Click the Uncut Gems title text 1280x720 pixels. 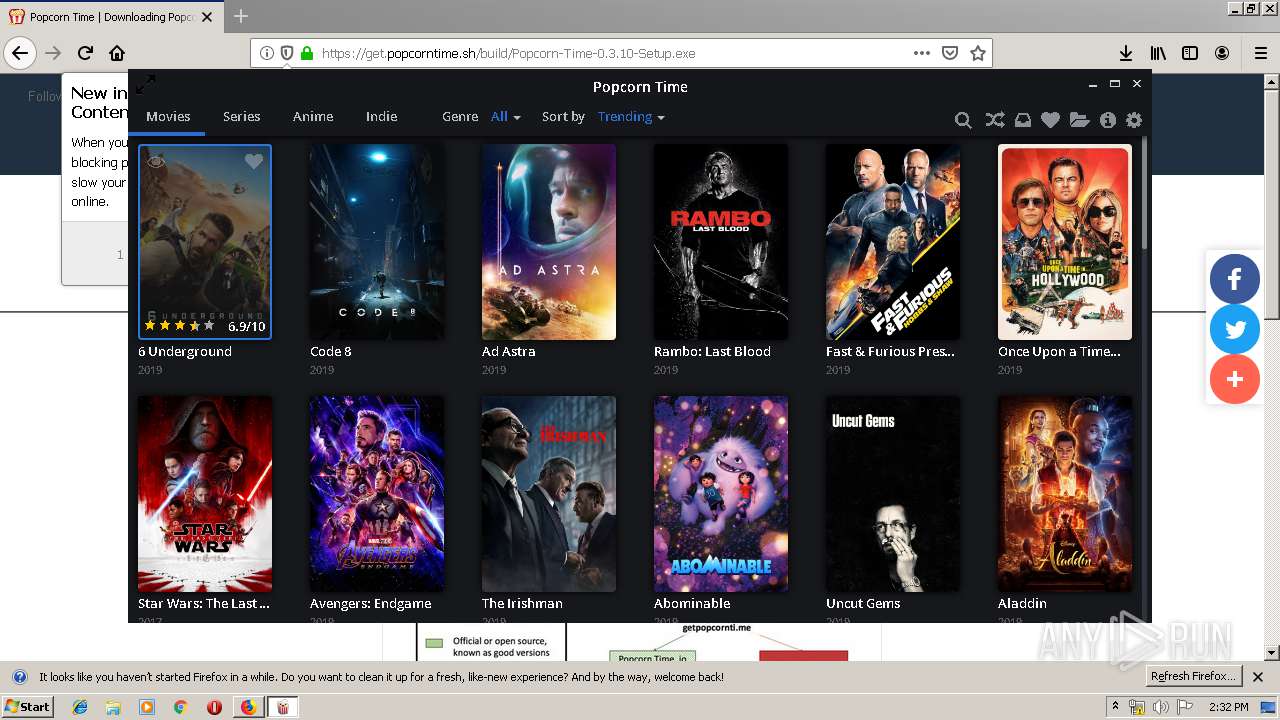863,604
